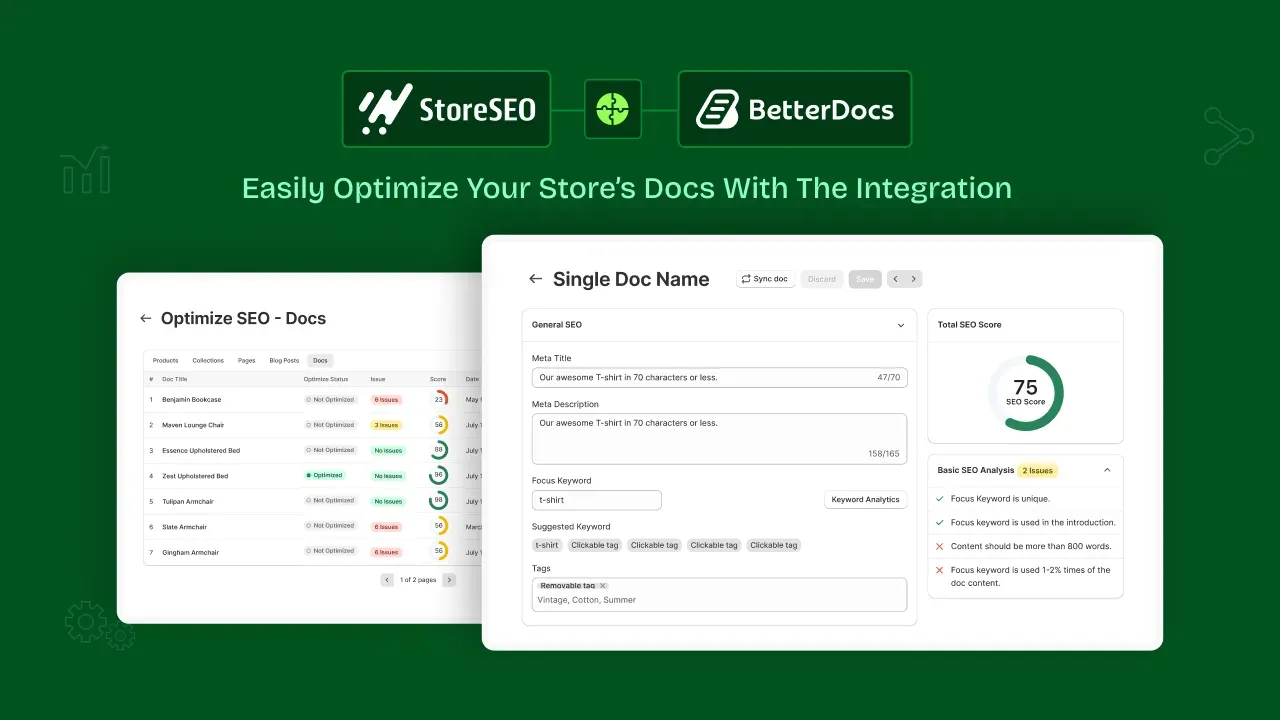Click the Meta Description text area
Screen dimensions: 1280x720
coord(719,439)
